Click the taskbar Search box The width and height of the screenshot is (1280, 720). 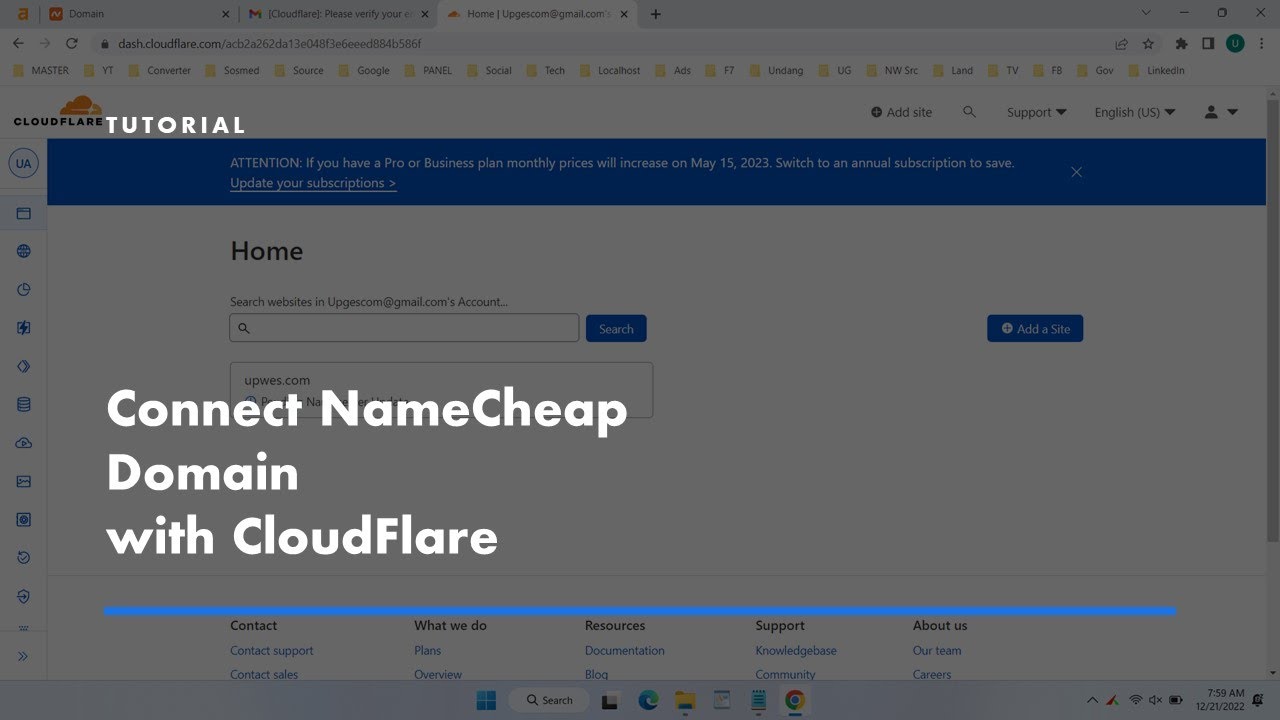click(x=548, y=700)
